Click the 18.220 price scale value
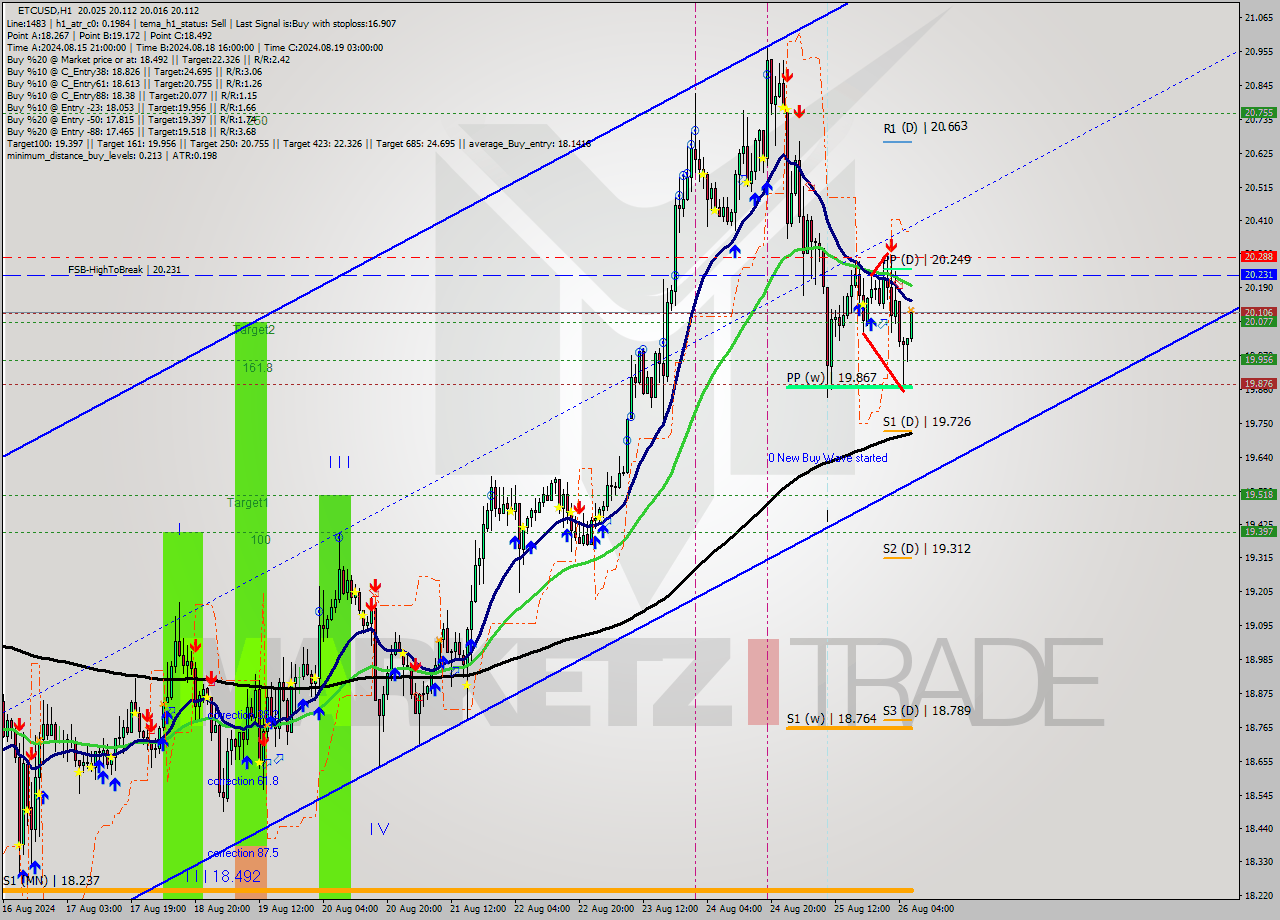The width and height of the screenshot is (1280, 920). (1259, 895)
